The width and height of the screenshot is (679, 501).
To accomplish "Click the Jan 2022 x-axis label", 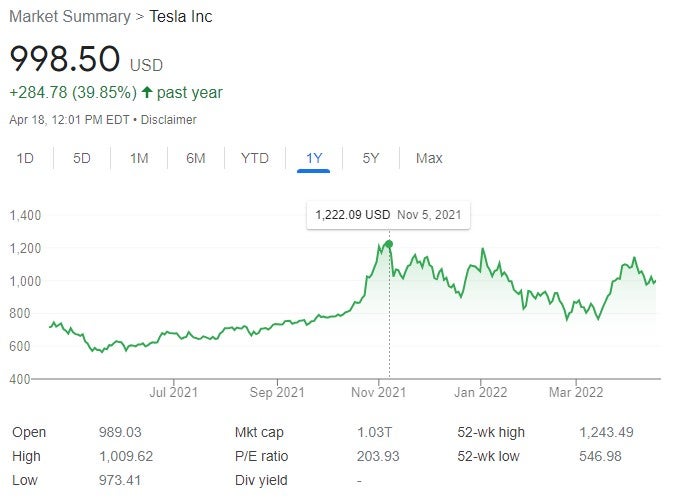I will click(480, 391).
